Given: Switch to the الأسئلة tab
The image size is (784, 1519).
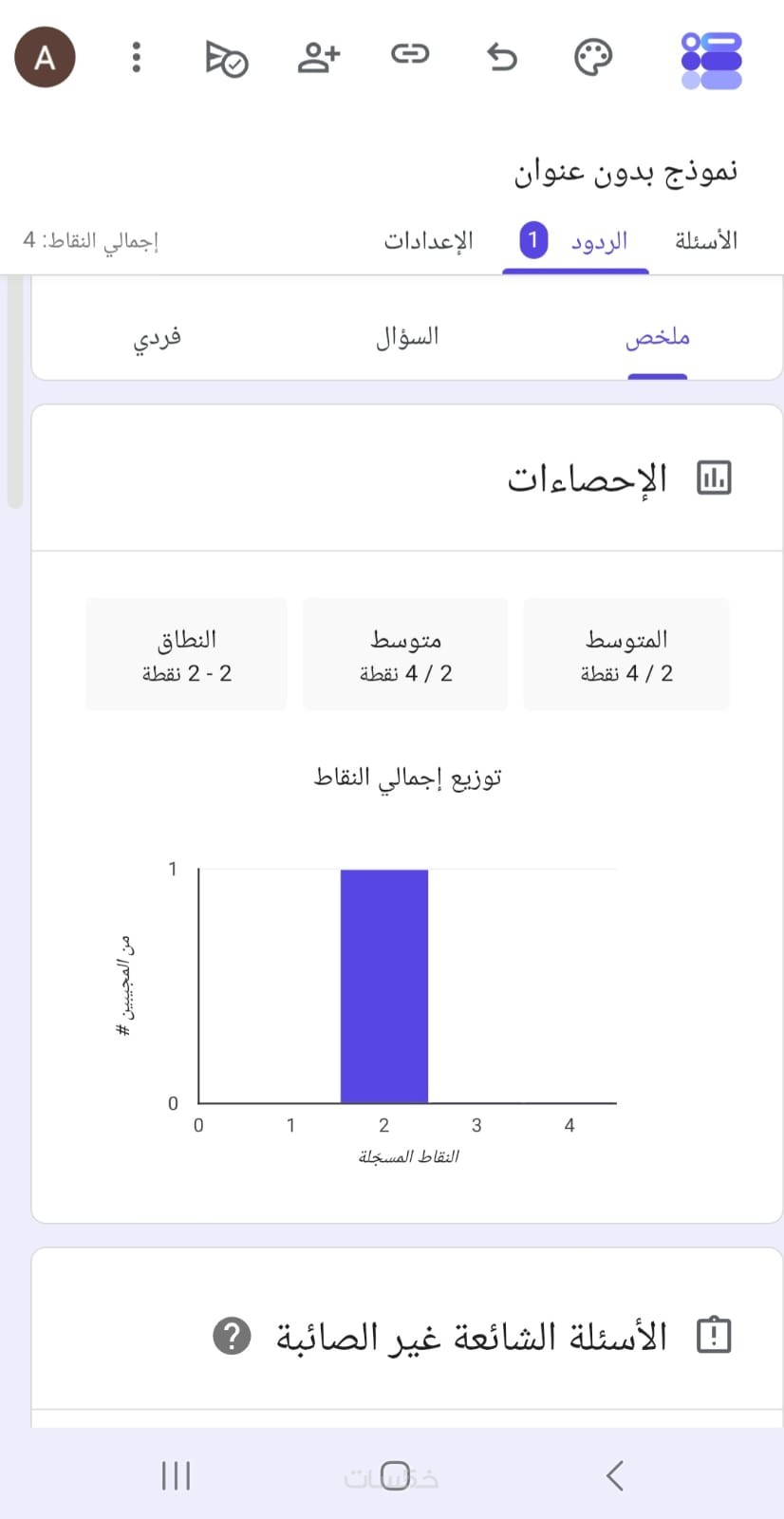Looking at the screenshot, I should (706, 241).
